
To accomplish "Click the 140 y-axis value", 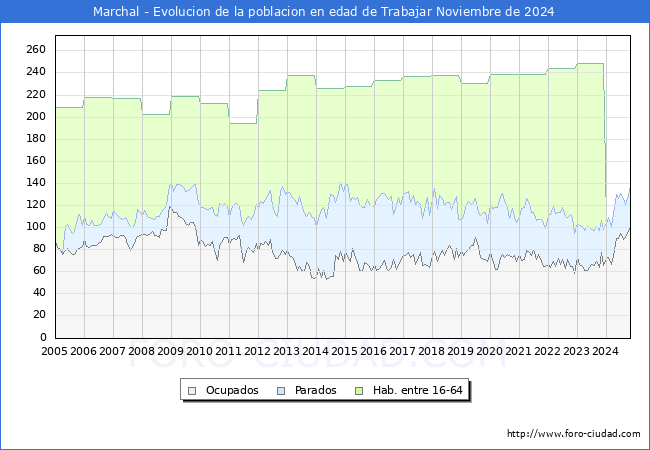I will pos(36,183).
